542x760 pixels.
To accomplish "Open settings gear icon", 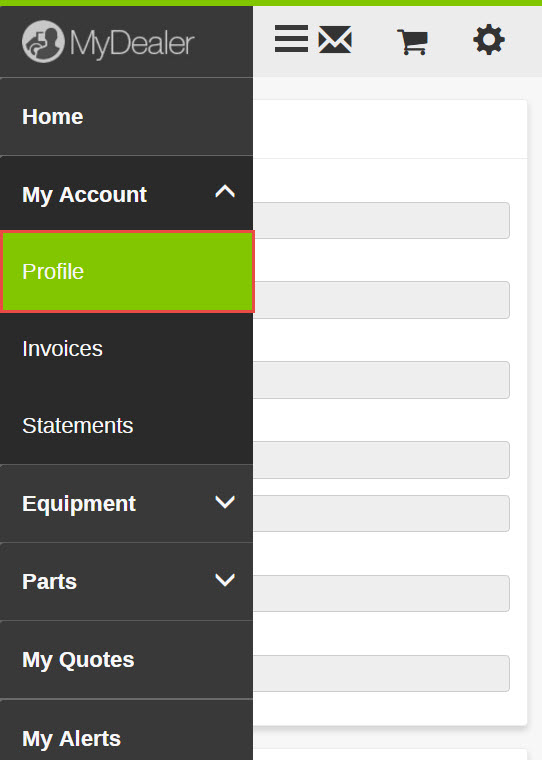I will click(489, 40).
